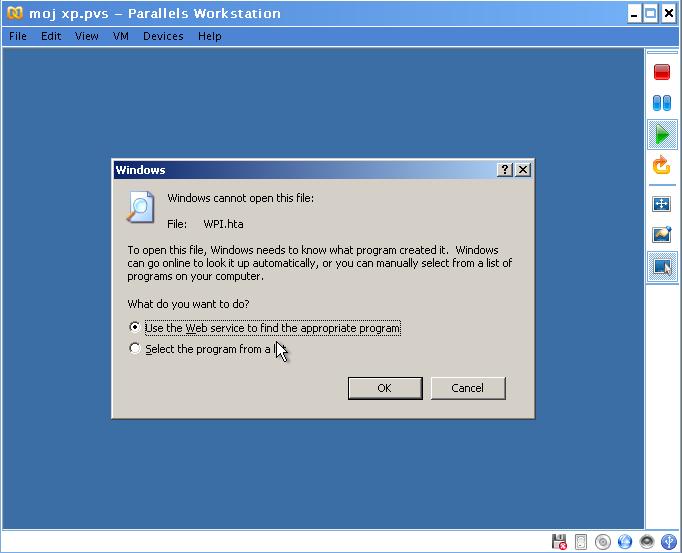
Task: Click the file search icon in dialog
Action: click(x=140, y=207)
